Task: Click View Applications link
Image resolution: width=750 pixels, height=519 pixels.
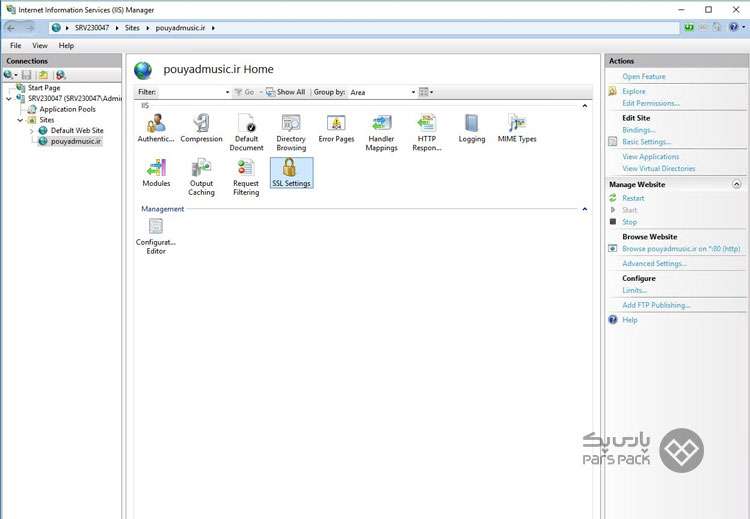Action: click(651, 157)
